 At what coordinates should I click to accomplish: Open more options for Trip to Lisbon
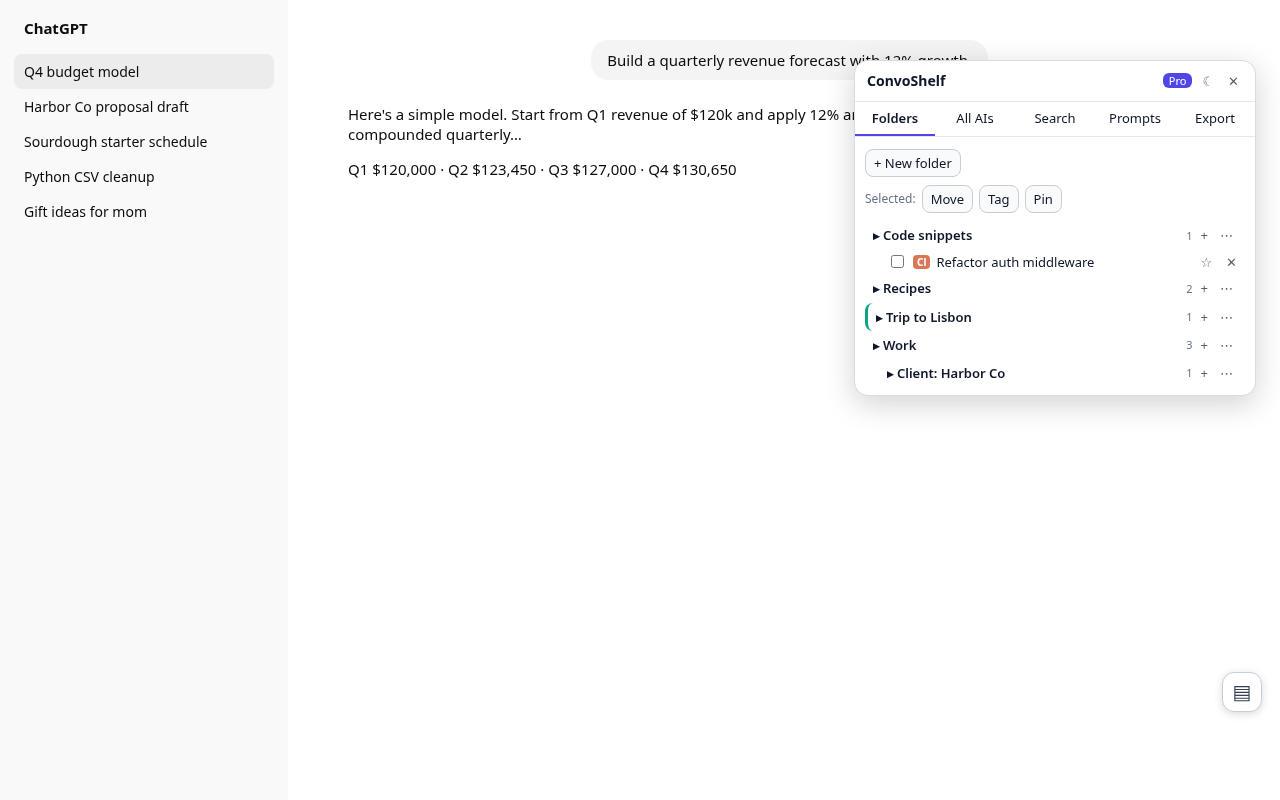pyautogui.click(x=1226, y=317)
